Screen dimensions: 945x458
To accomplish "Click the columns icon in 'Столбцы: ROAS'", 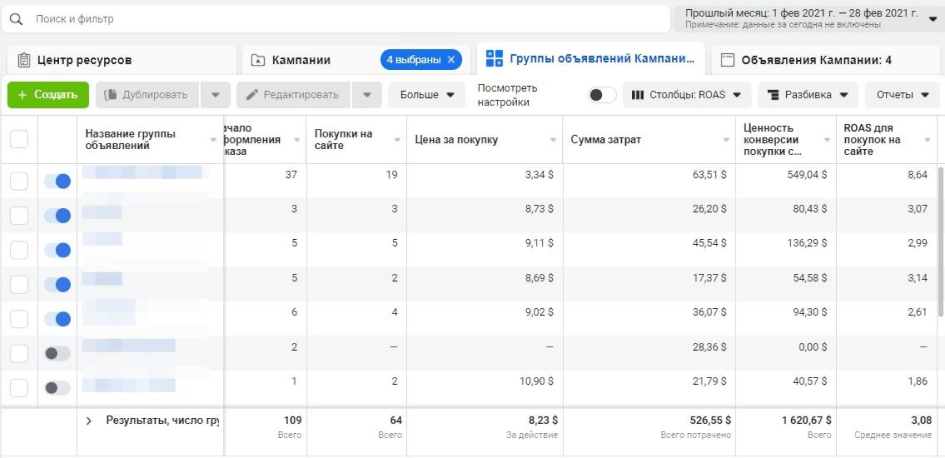I will [636, 95].
